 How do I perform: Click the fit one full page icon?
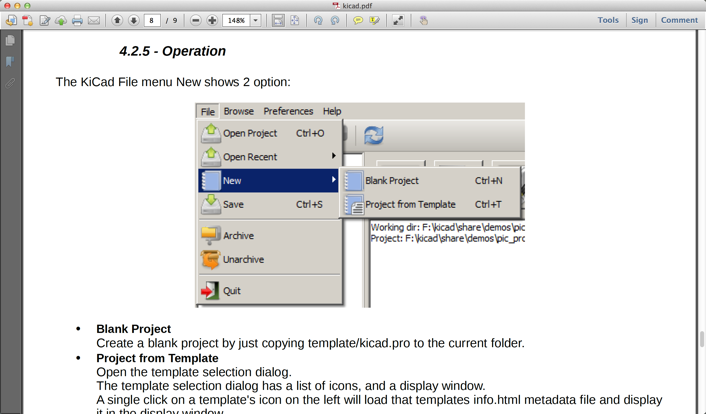pos(294,20)
